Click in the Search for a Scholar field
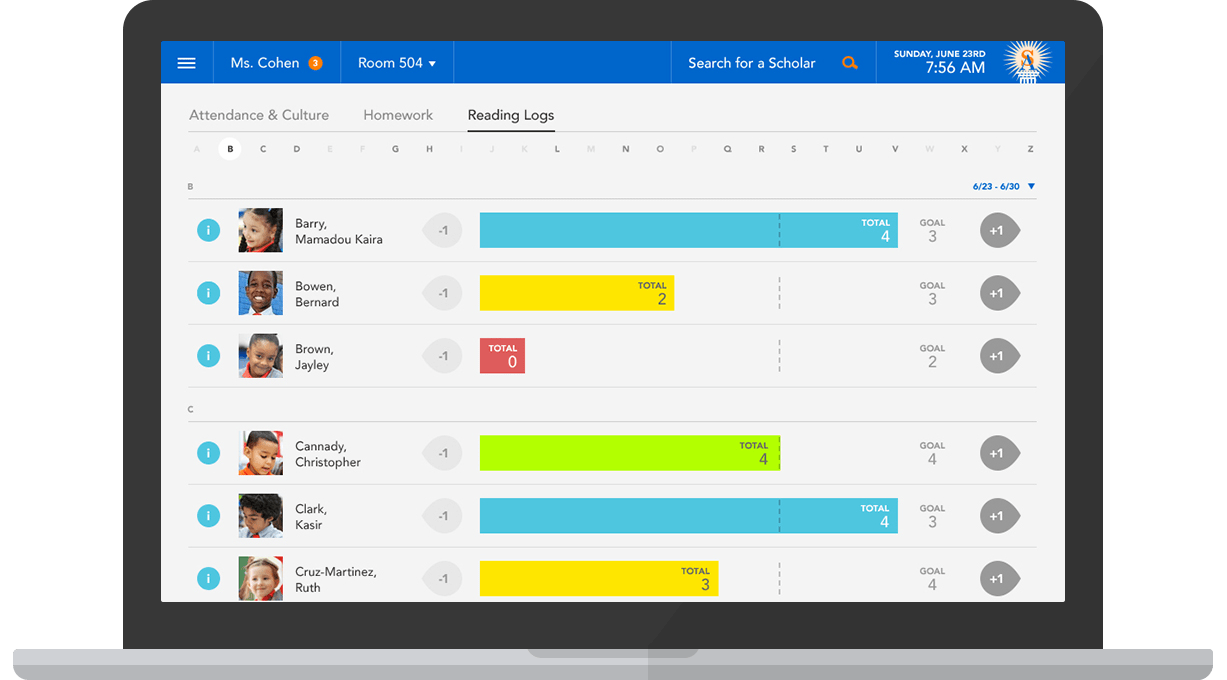 point(751,63)
